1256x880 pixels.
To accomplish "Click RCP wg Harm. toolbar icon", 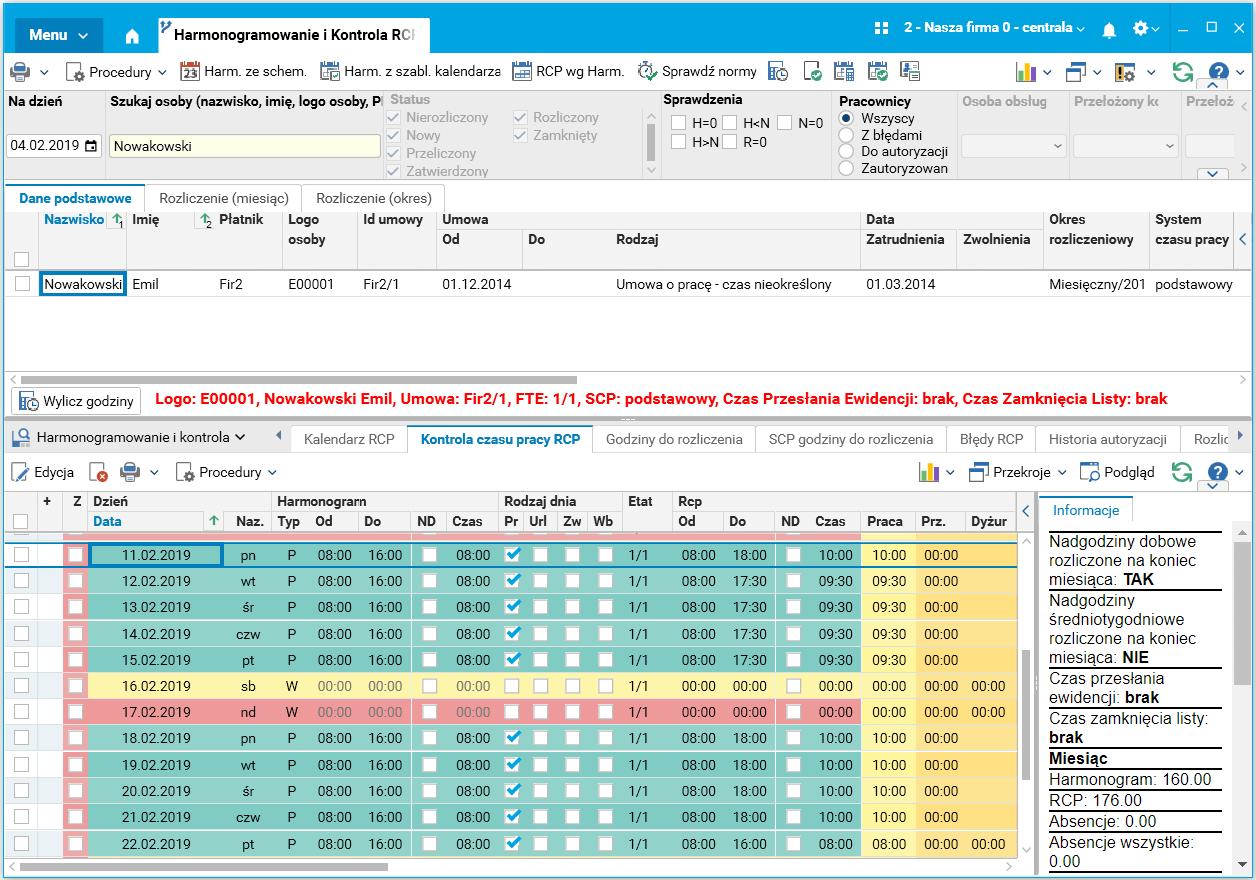I will tap(521, 72).
